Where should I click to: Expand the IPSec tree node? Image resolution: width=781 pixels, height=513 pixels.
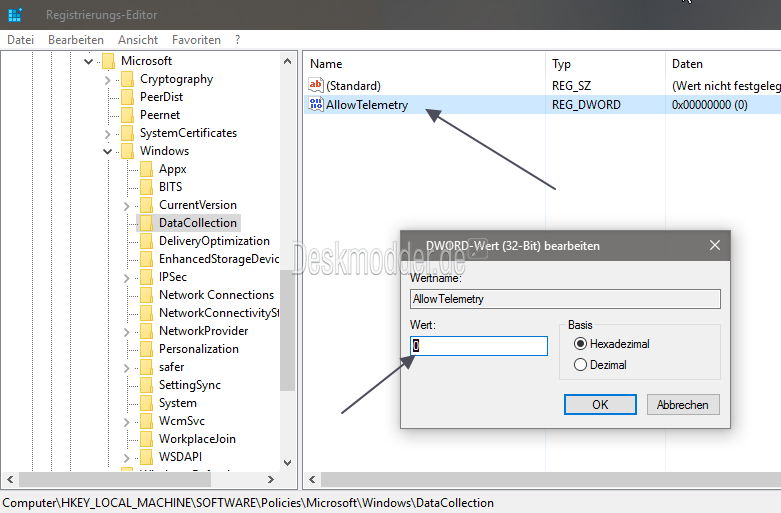(127, 278)
